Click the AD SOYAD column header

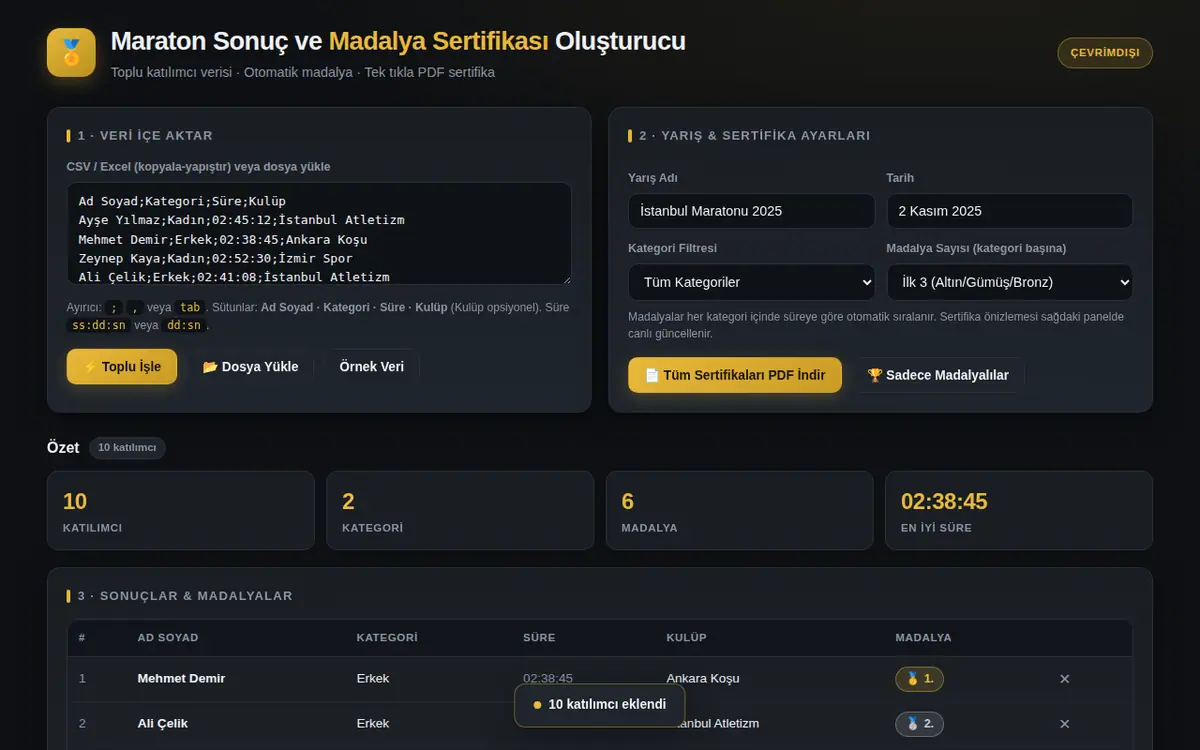coord(168,638)
